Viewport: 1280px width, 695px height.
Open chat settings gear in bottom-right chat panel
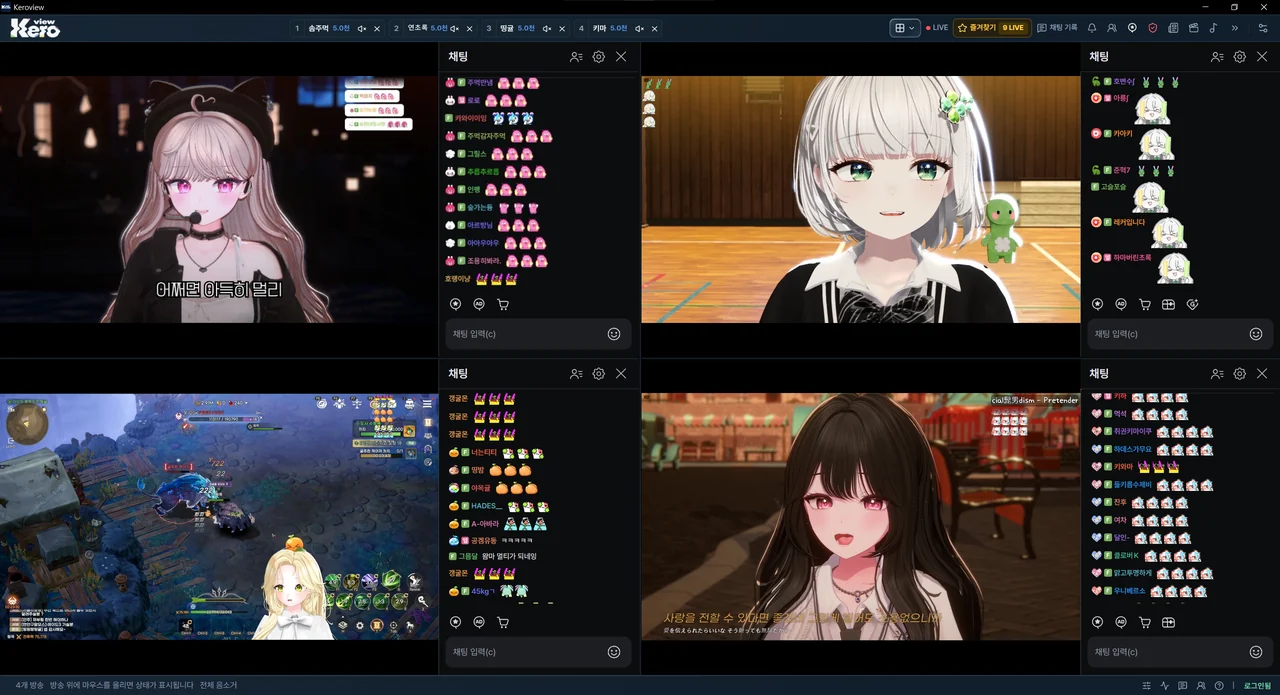click(1239, 374)
